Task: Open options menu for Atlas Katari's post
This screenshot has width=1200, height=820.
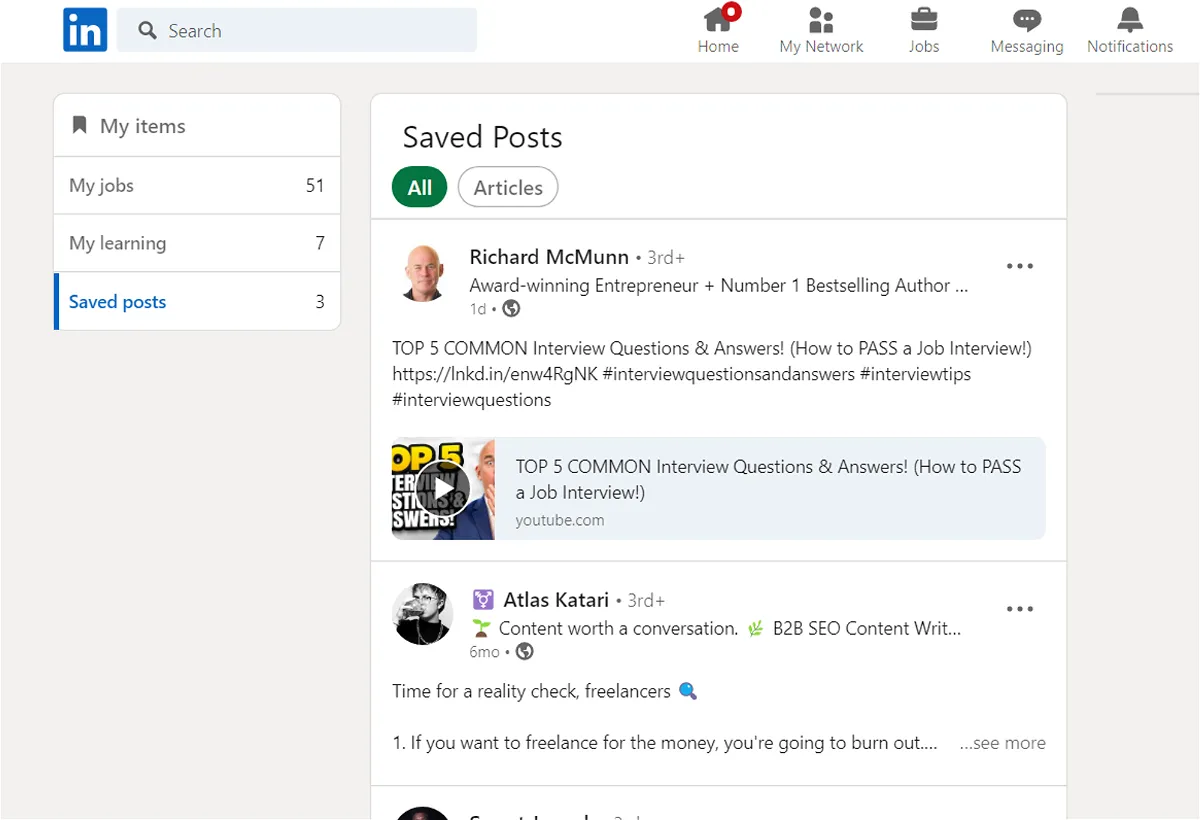Action: click(x=1020, y=609)
